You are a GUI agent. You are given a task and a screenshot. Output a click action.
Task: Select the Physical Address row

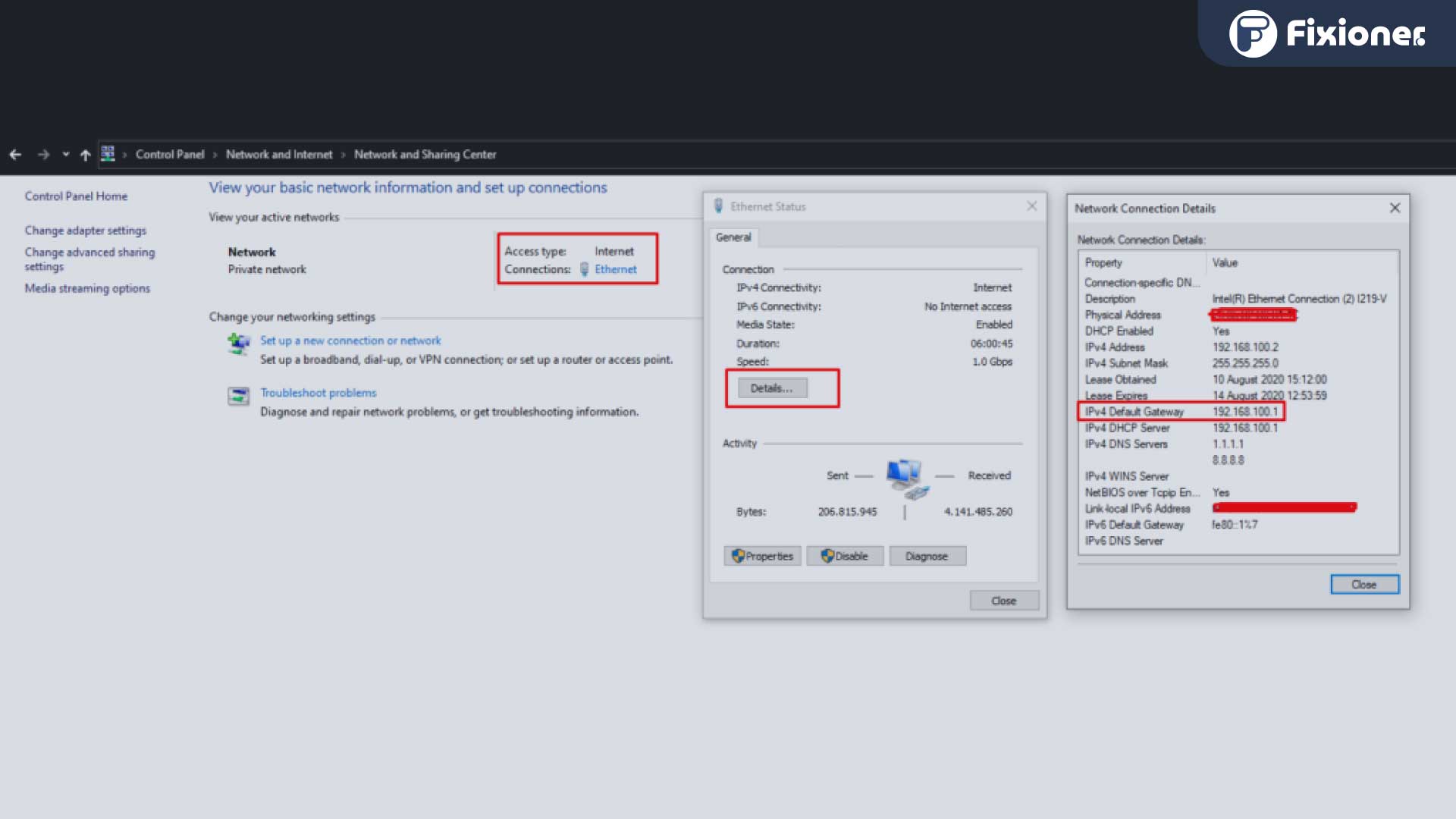1238,315
